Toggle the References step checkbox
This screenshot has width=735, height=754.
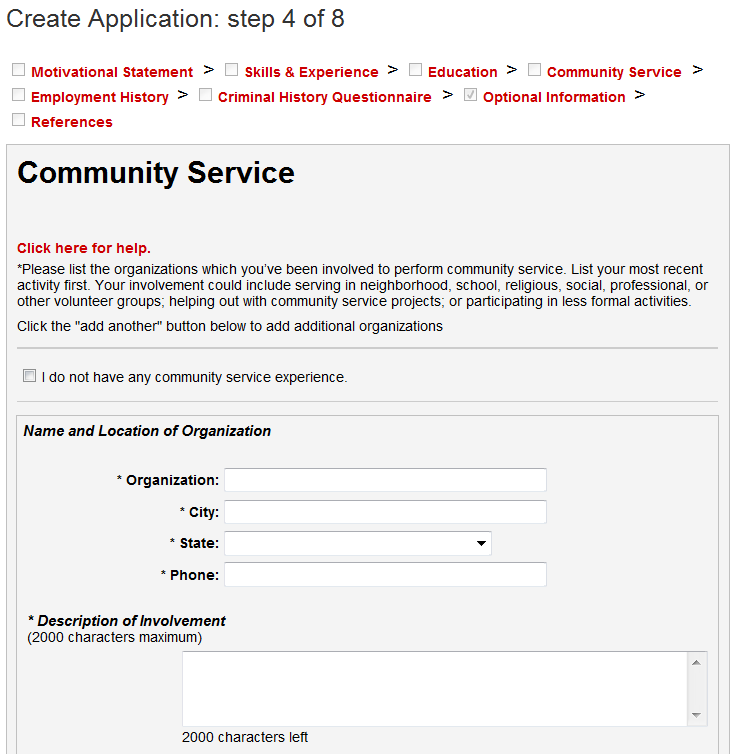tap(18, 120)
